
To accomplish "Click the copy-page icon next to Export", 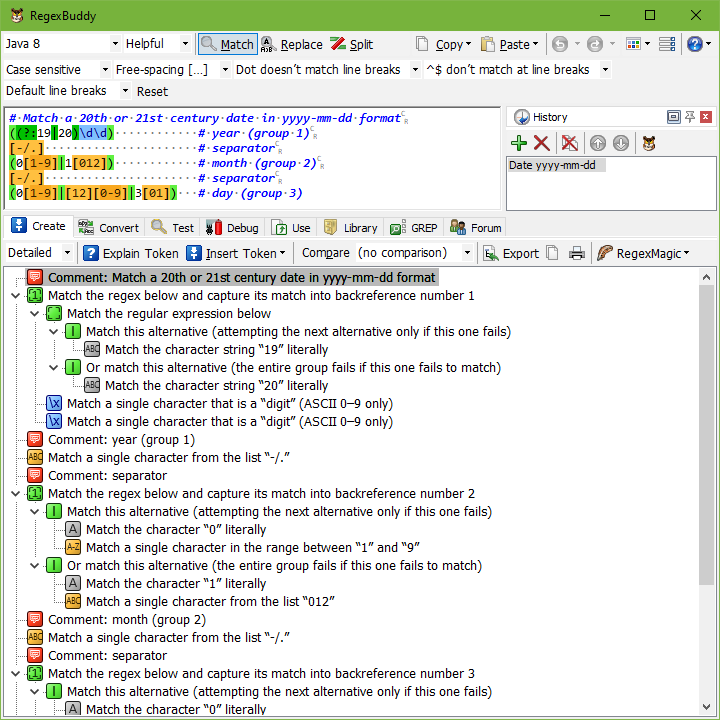I will point(552,253).
